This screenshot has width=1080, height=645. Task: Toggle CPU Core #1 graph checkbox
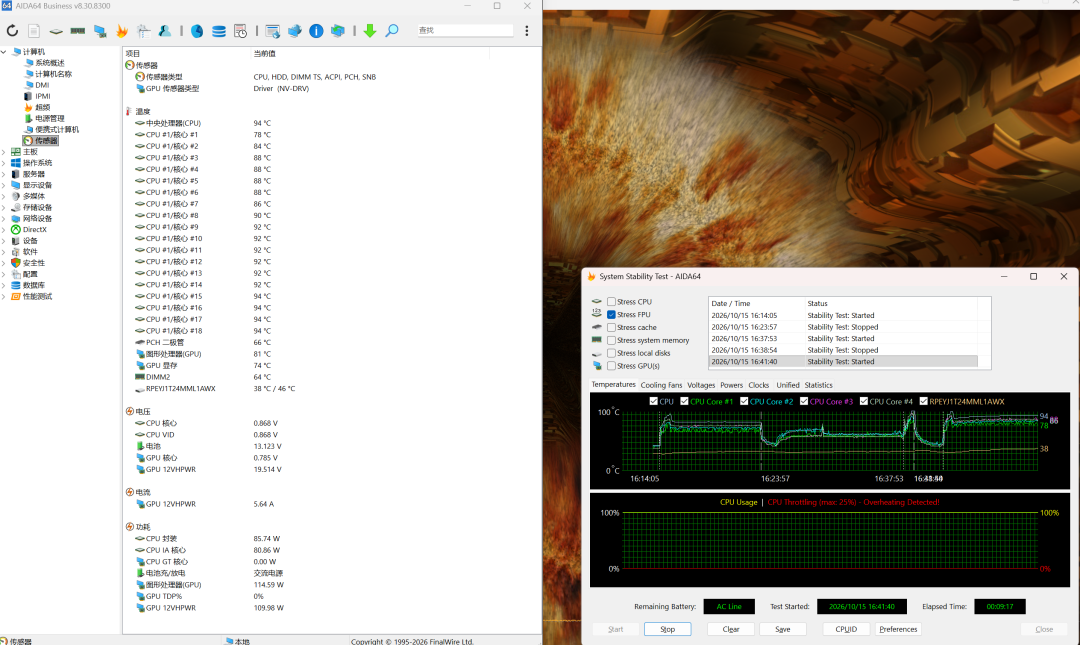[684, 401]
